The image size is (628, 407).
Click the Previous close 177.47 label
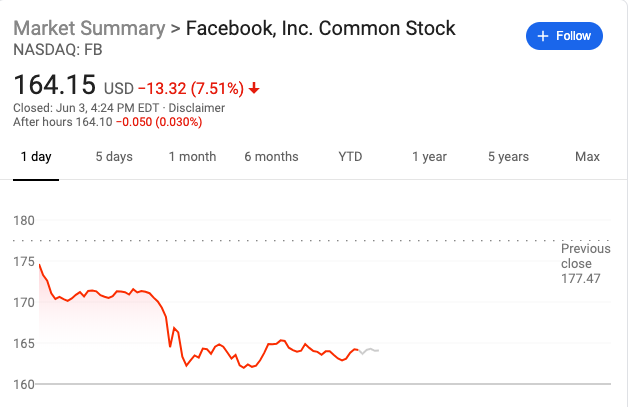[585, 263]
